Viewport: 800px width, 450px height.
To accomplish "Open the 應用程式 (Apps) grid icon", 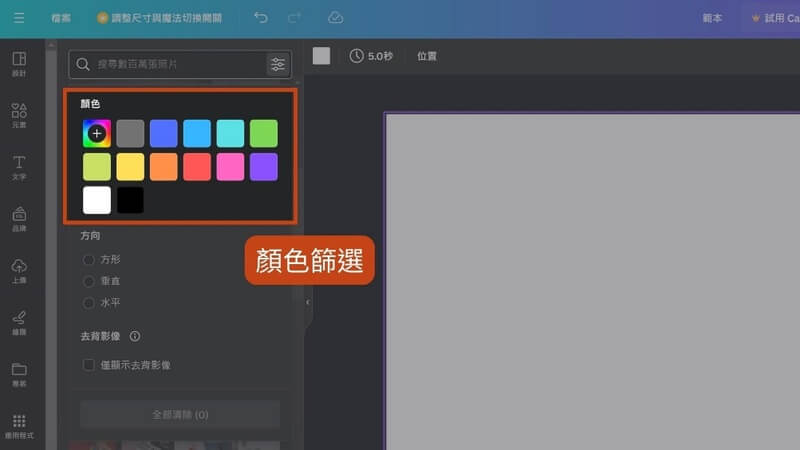I will (19, 426).
